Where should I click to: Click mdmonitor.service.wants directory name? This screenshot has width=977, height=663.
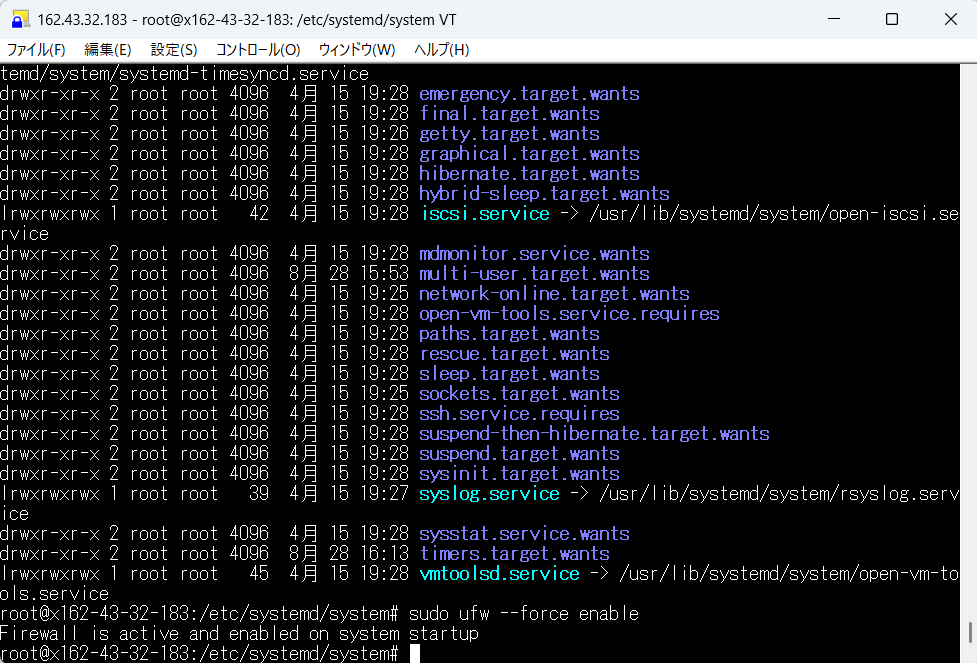point(534,254)
